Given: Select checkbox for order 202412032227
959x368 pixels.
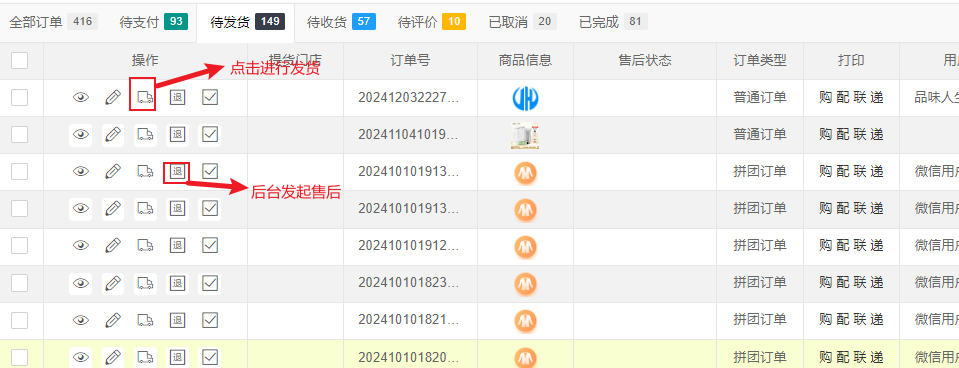Looking at the screenshot, I should 20,98.
